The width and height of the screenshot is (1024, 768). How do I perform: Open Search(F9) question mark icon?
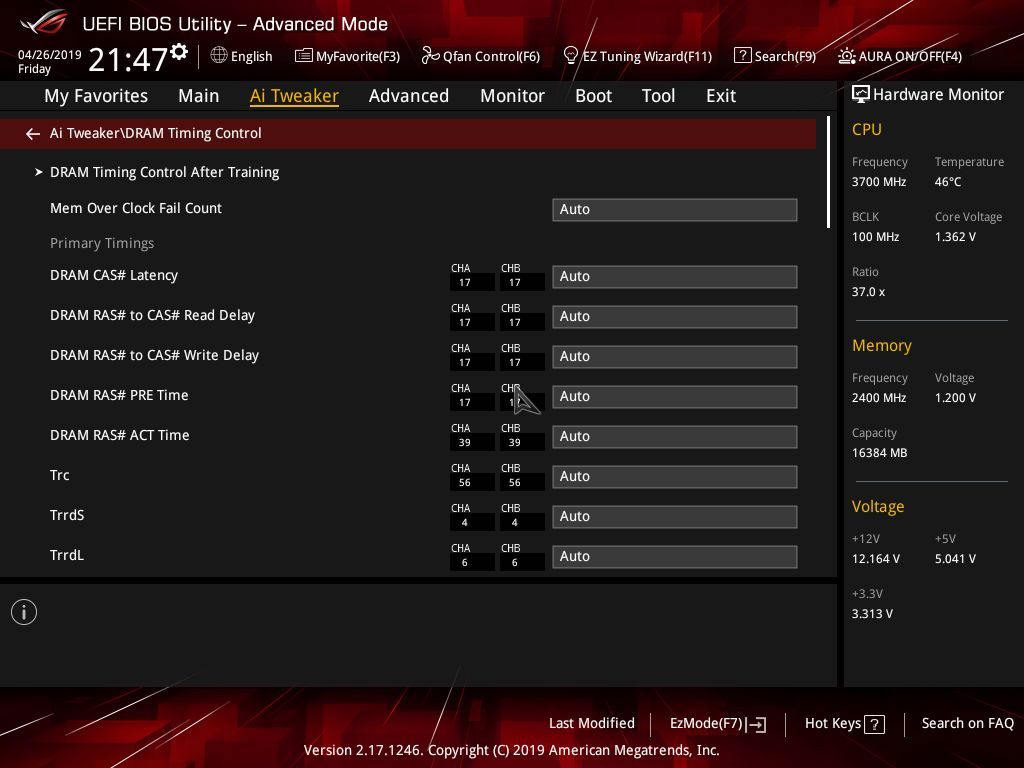click(743, 56)
